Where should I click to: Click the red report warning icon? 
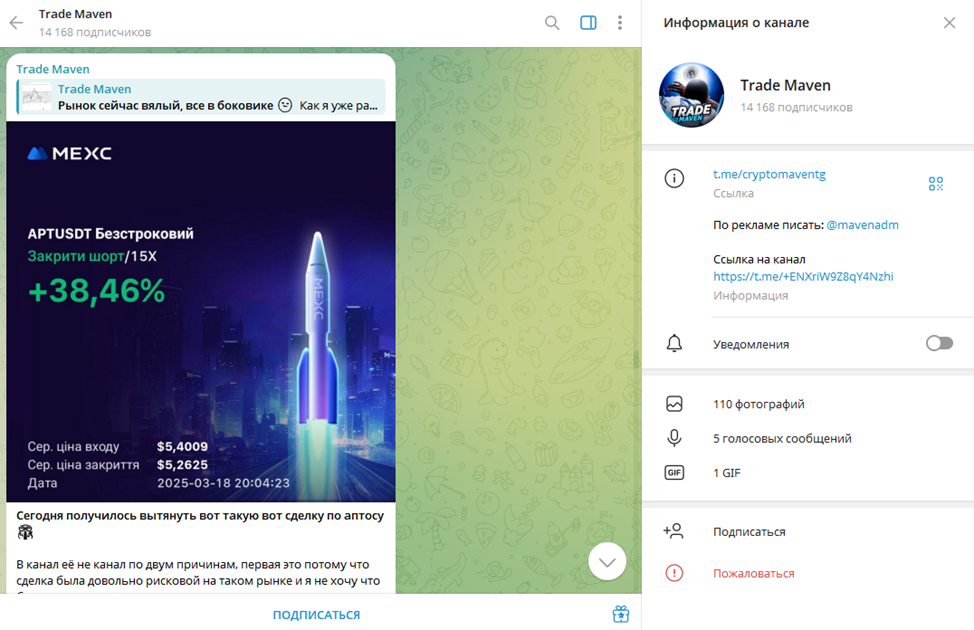(674, 573)
